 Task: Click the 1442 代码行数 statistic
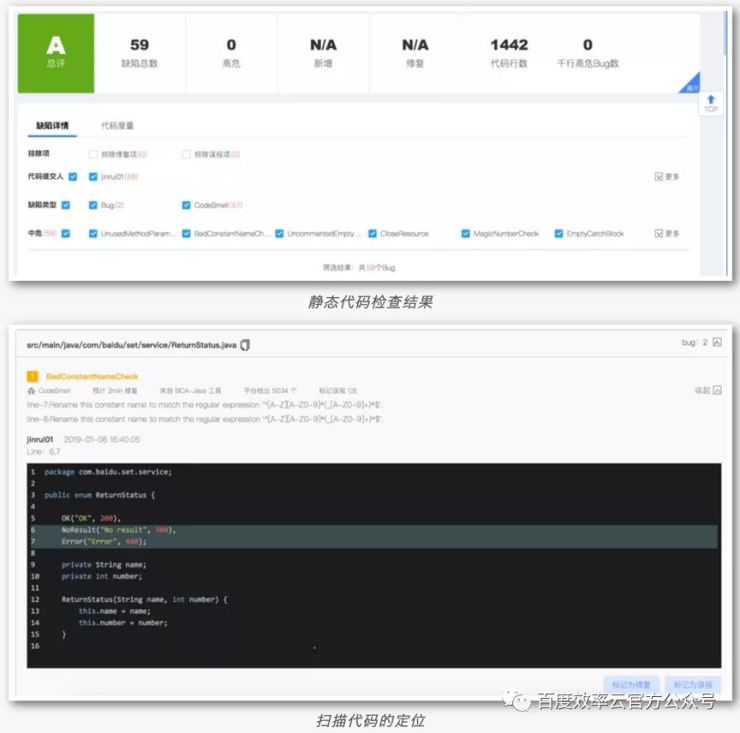[509, 53]
